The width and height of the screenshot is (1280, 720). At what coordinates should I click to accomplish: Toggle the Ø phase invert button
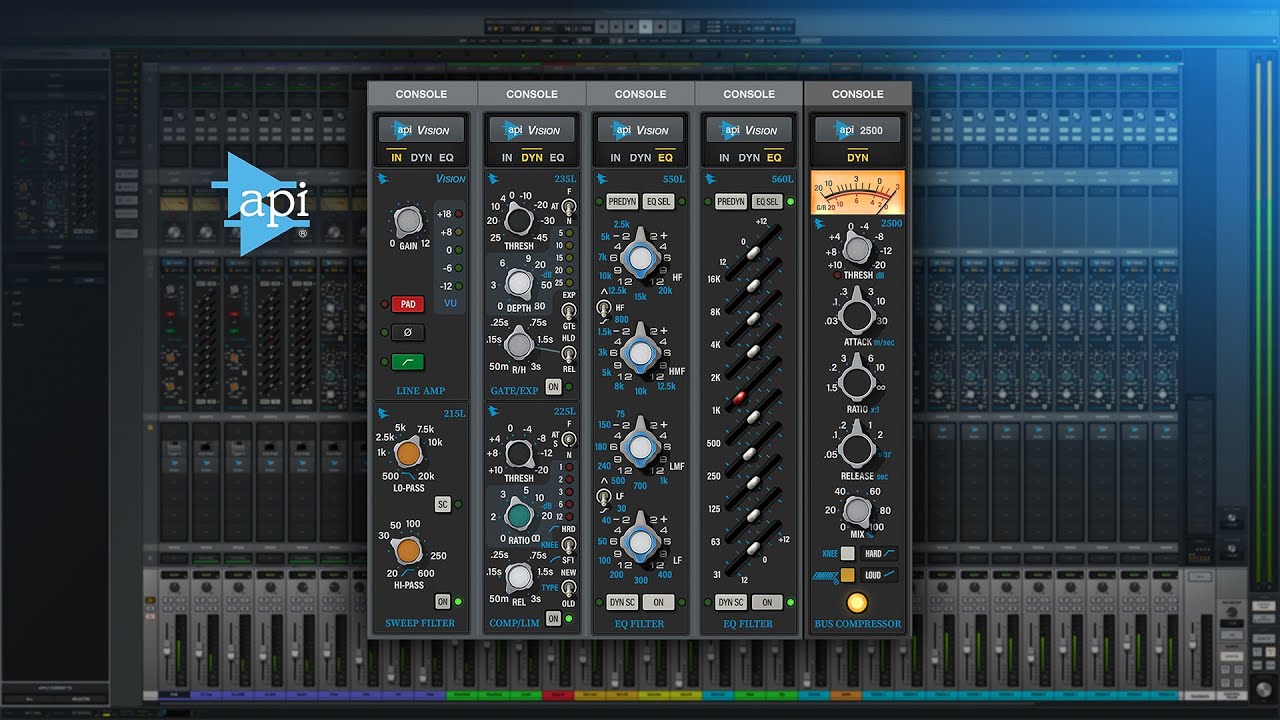(408, 333)
